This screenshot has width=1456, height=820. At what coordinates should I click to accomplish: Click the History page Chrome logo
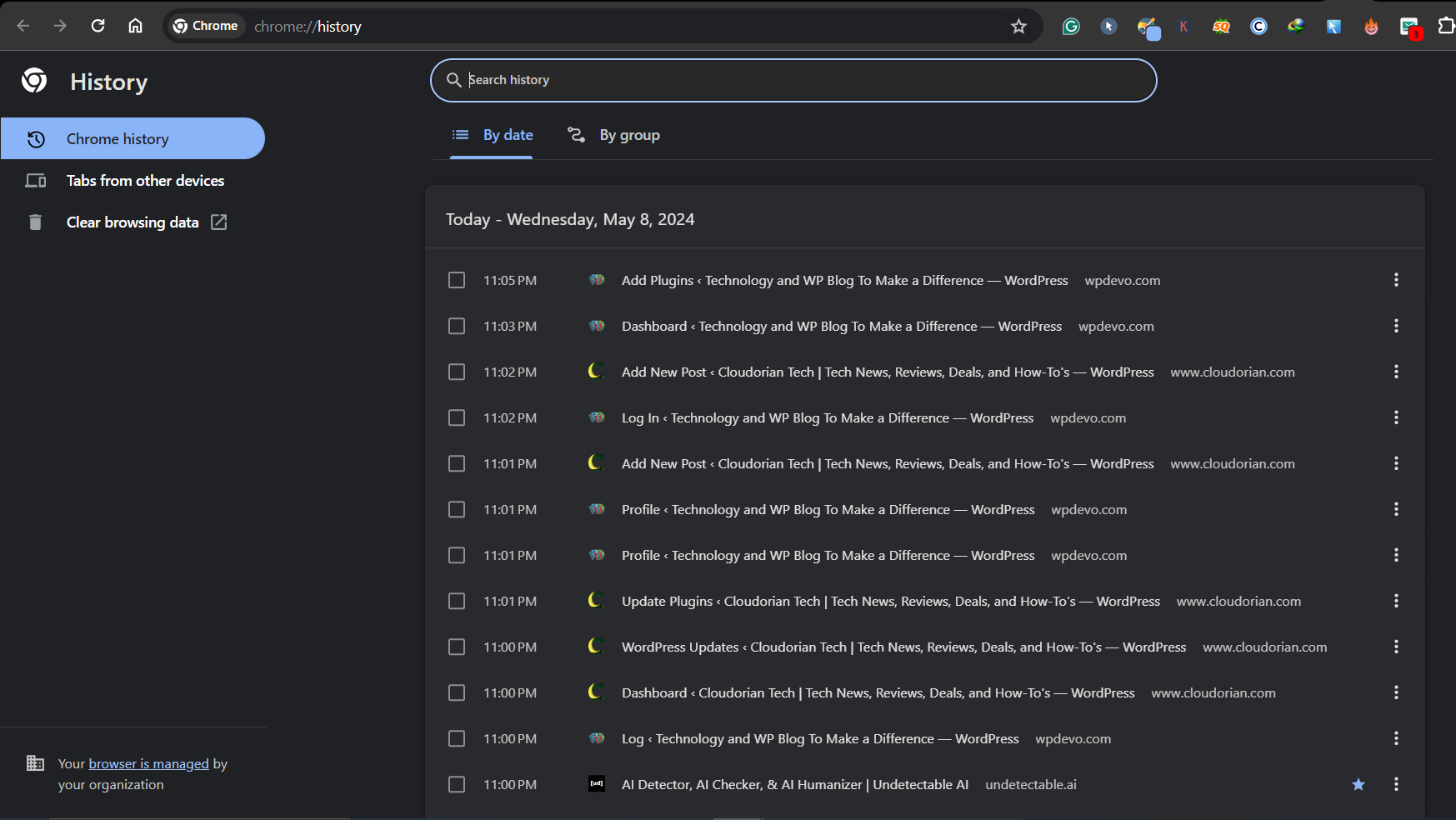tap(34, 81)
